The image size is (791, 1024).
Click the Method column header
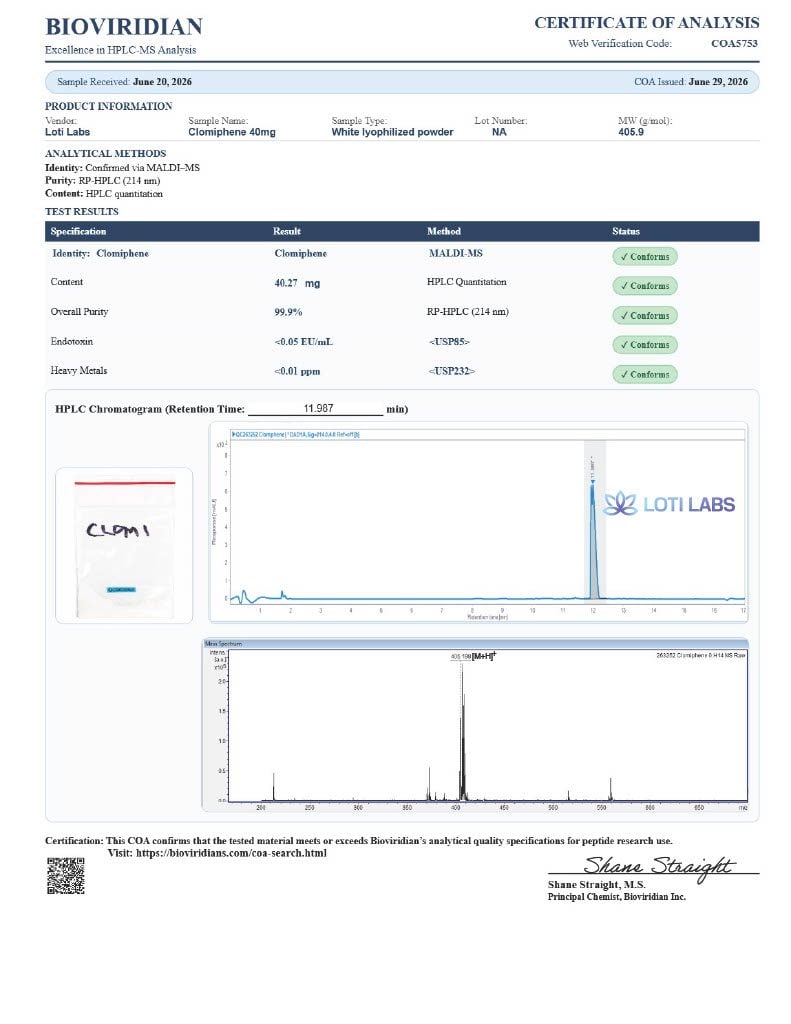tap(444, 231)
